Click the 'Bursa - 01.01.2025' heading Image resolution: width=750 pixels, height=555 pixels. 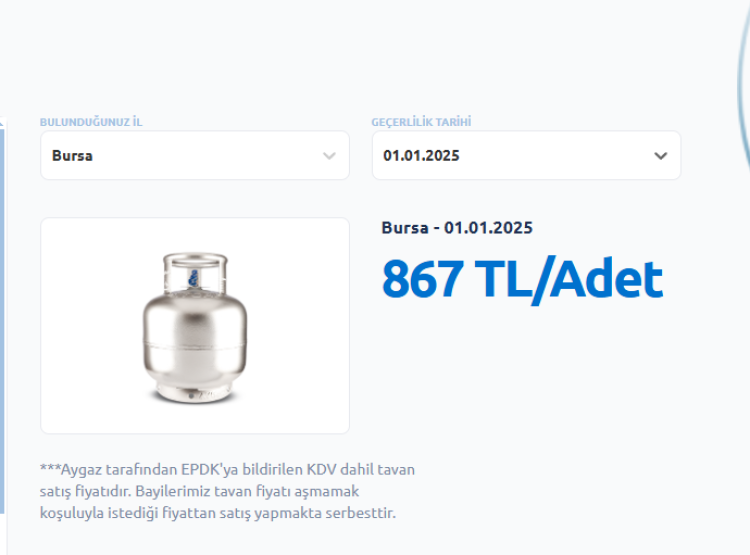(x=457, y=228)
